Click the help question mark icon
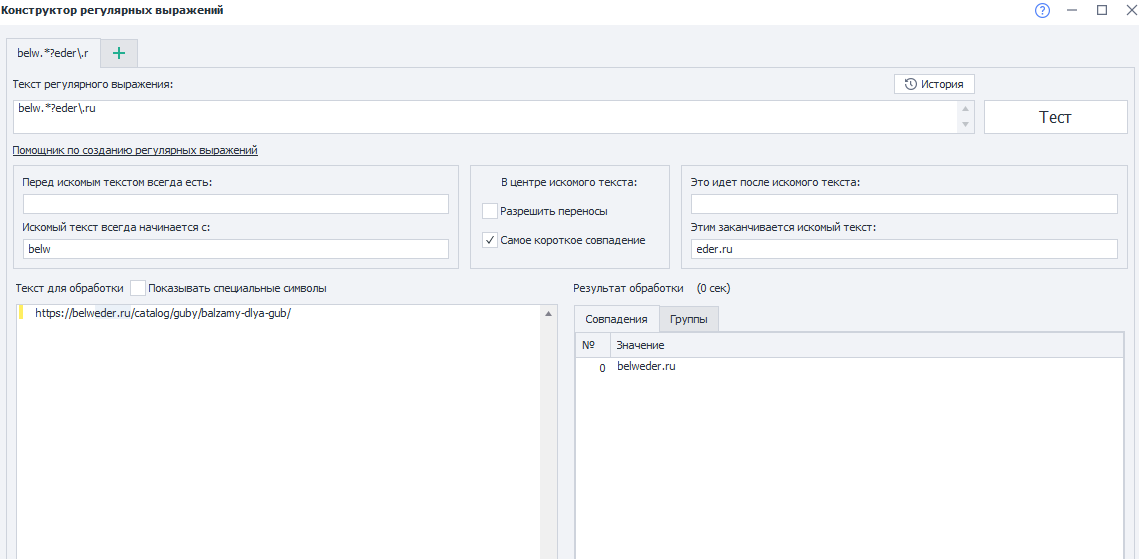The height and width of the screenshot is (559, 1139). coord(1042,11)
